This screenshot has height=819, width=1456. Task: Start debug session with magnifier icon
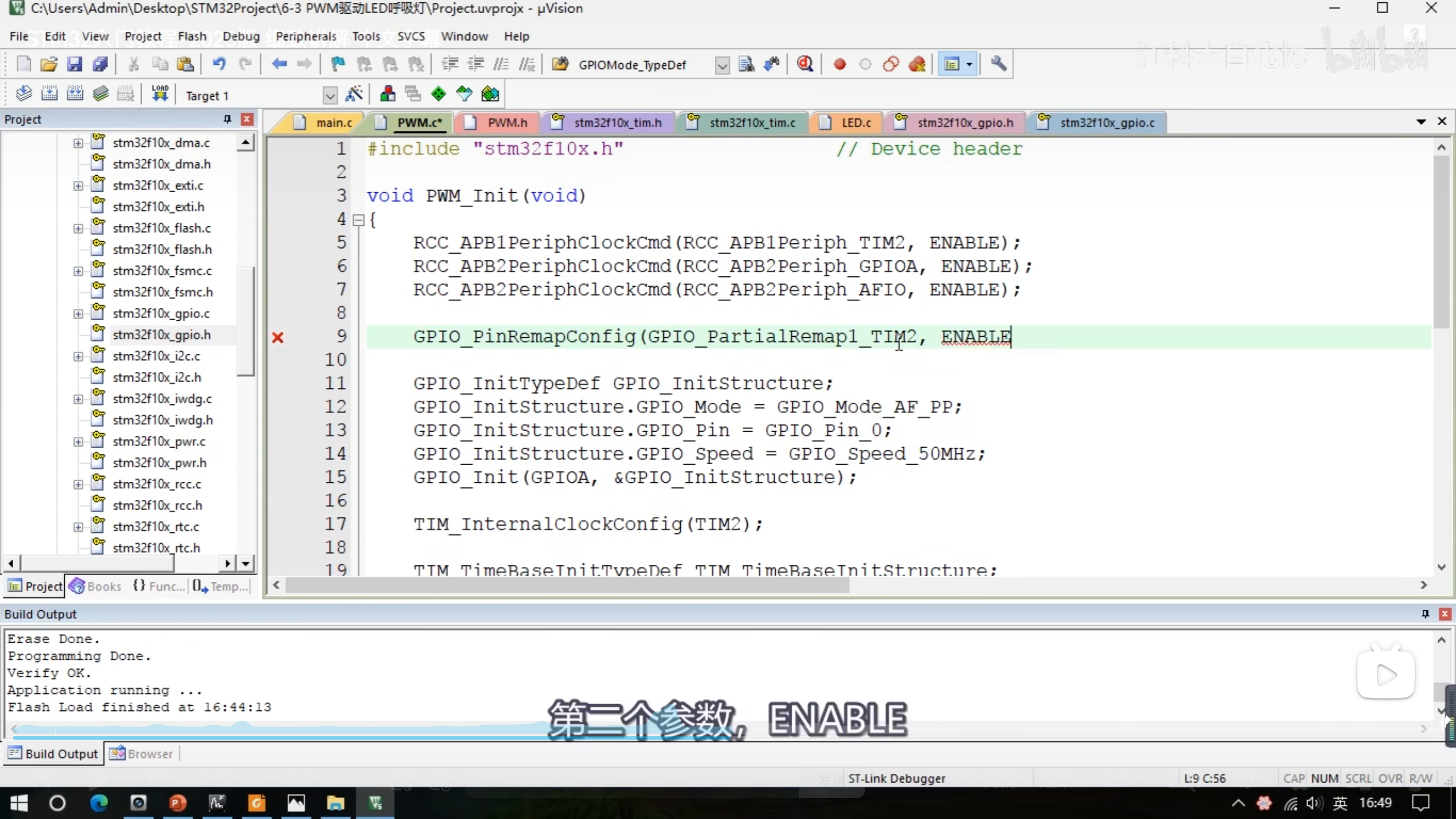(x=805, y=64)
